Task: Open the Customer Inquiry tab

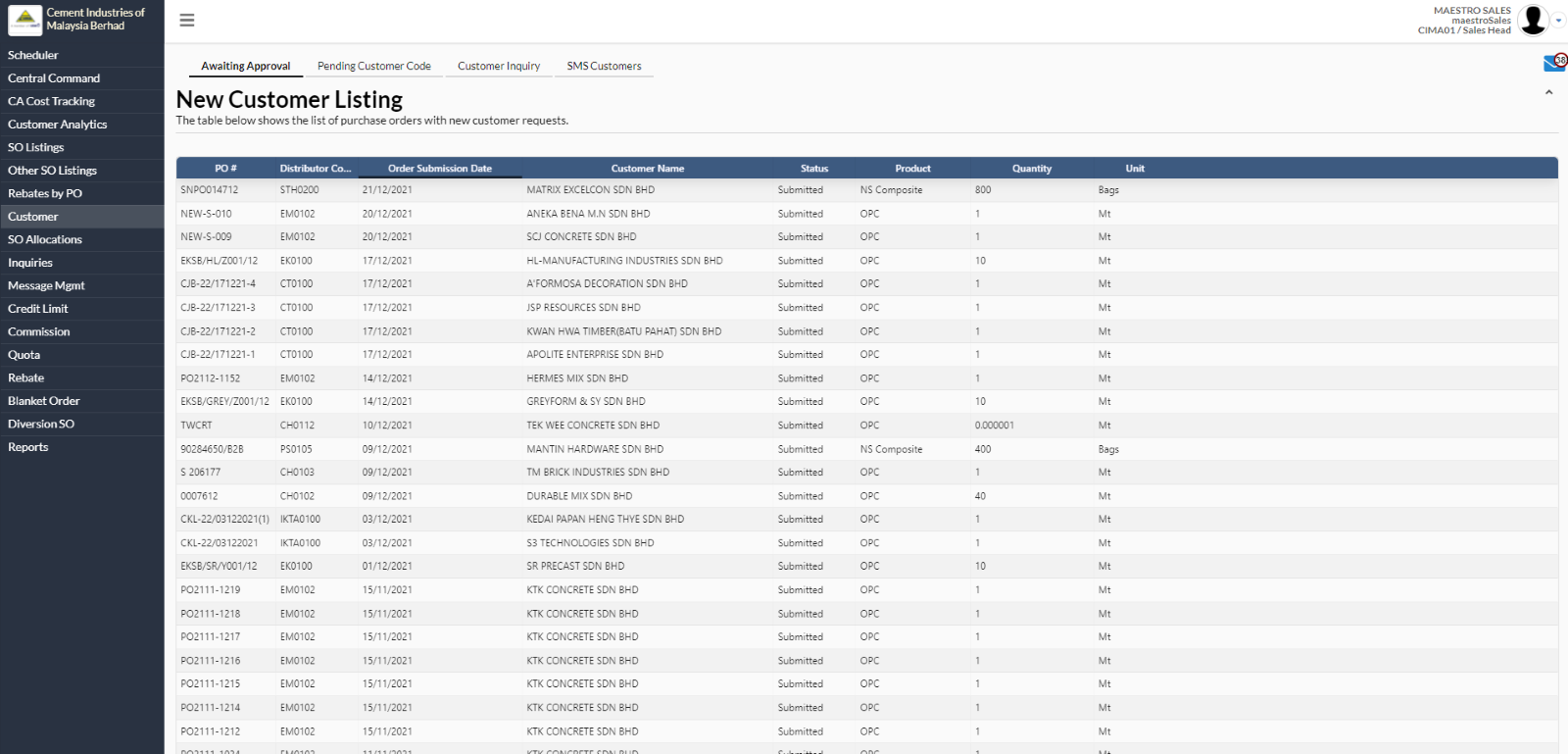Action: click(499, 66)
